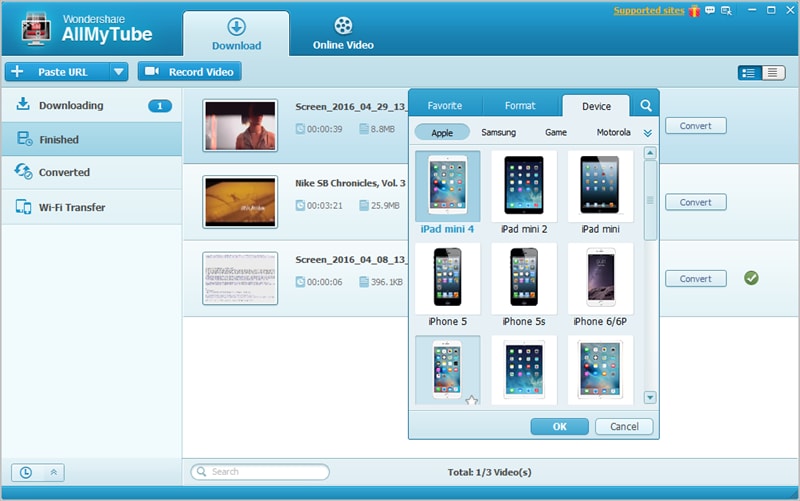This screenshot has width=800, height=501.
Task: Select the iPad mini 2 device
Action: tap(524, 192)
